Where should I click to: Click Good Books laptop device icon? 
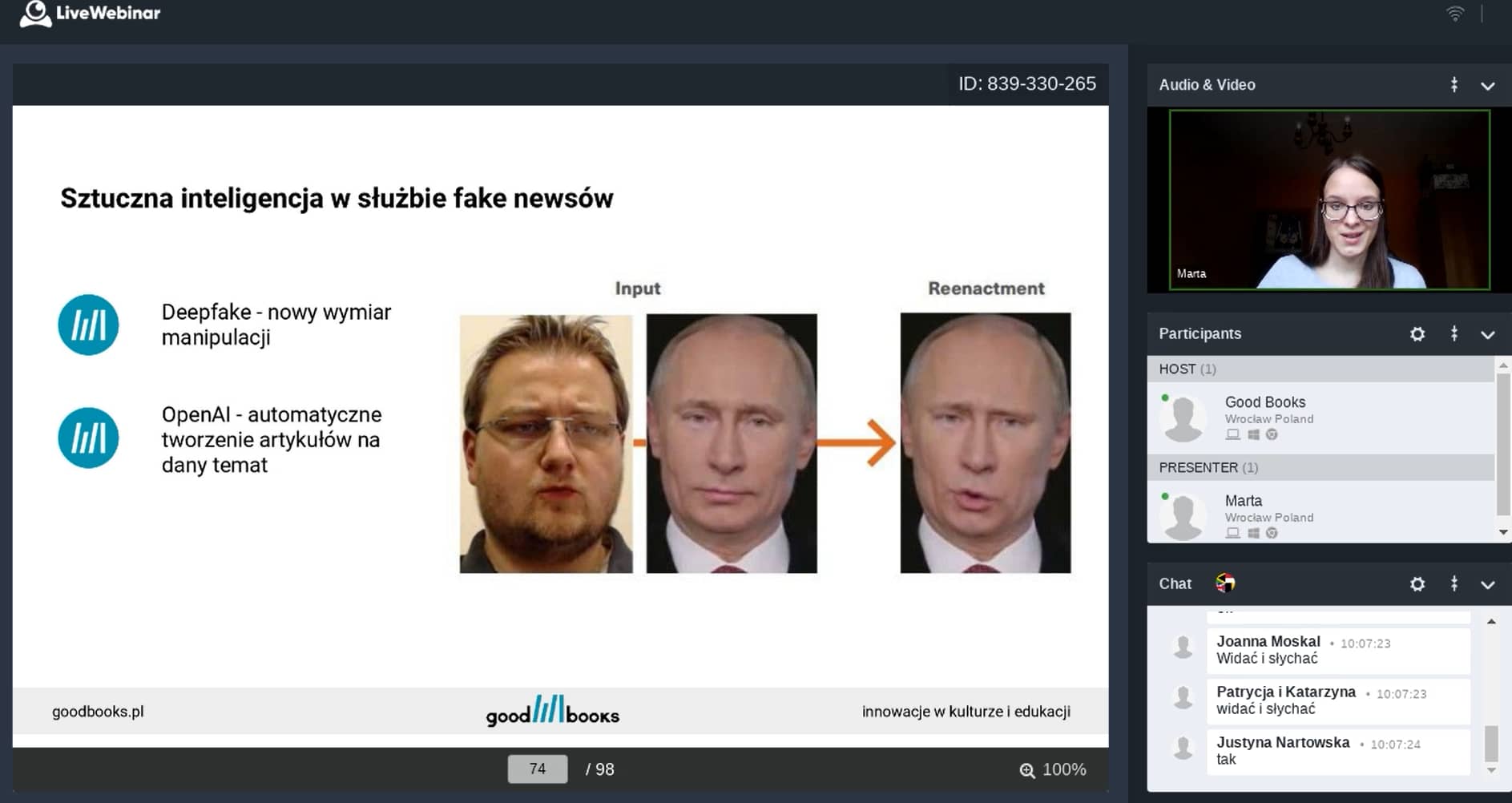[1233, 434]
